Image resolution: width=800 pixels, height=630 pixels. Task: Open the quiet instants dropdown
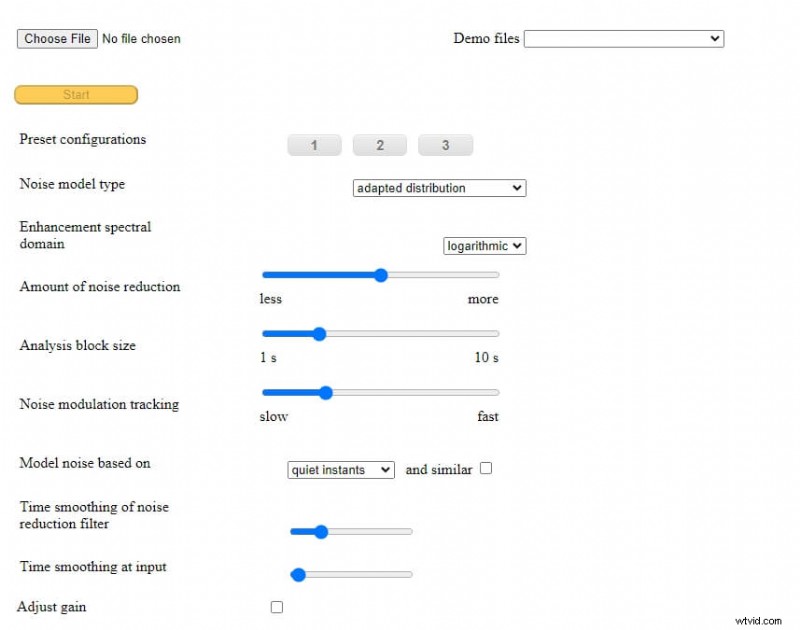pos(341,470)
